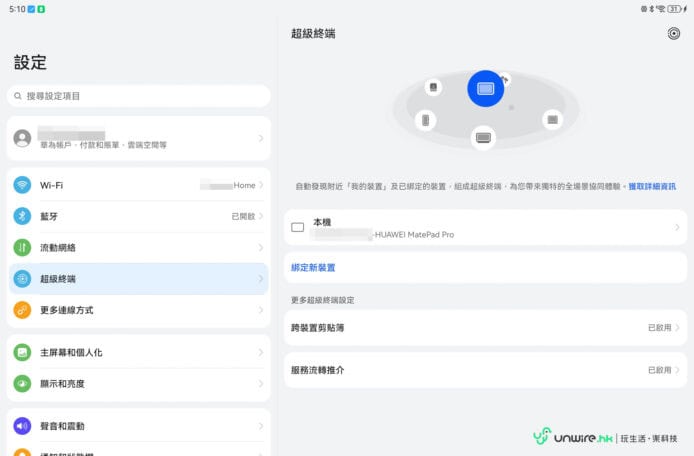Expand the Huawei account profile row
Screen dimensions: 694x456
(x=138, y=139)
